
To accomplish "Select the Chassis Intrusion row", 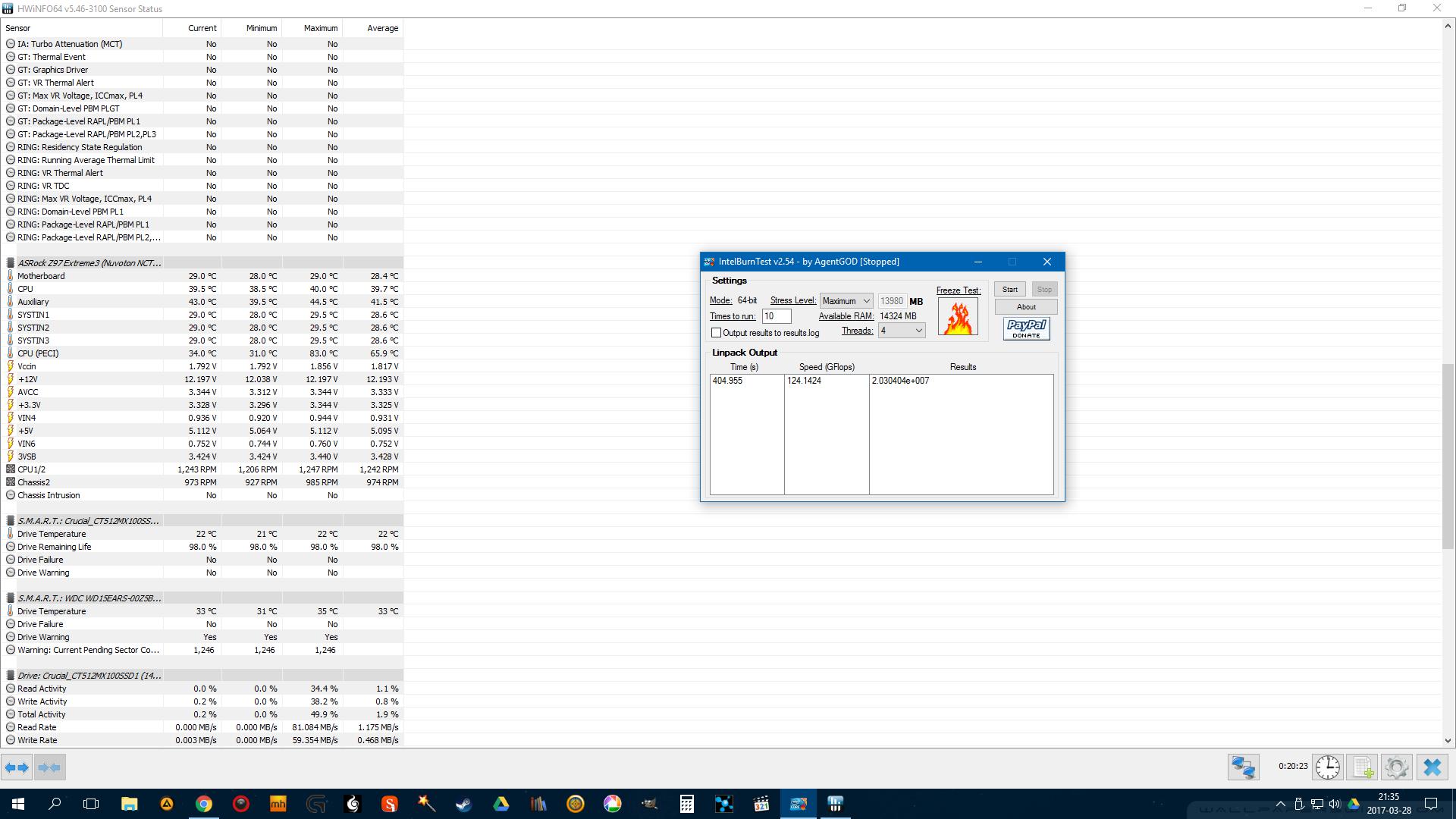I will click(x=202, y=495).
